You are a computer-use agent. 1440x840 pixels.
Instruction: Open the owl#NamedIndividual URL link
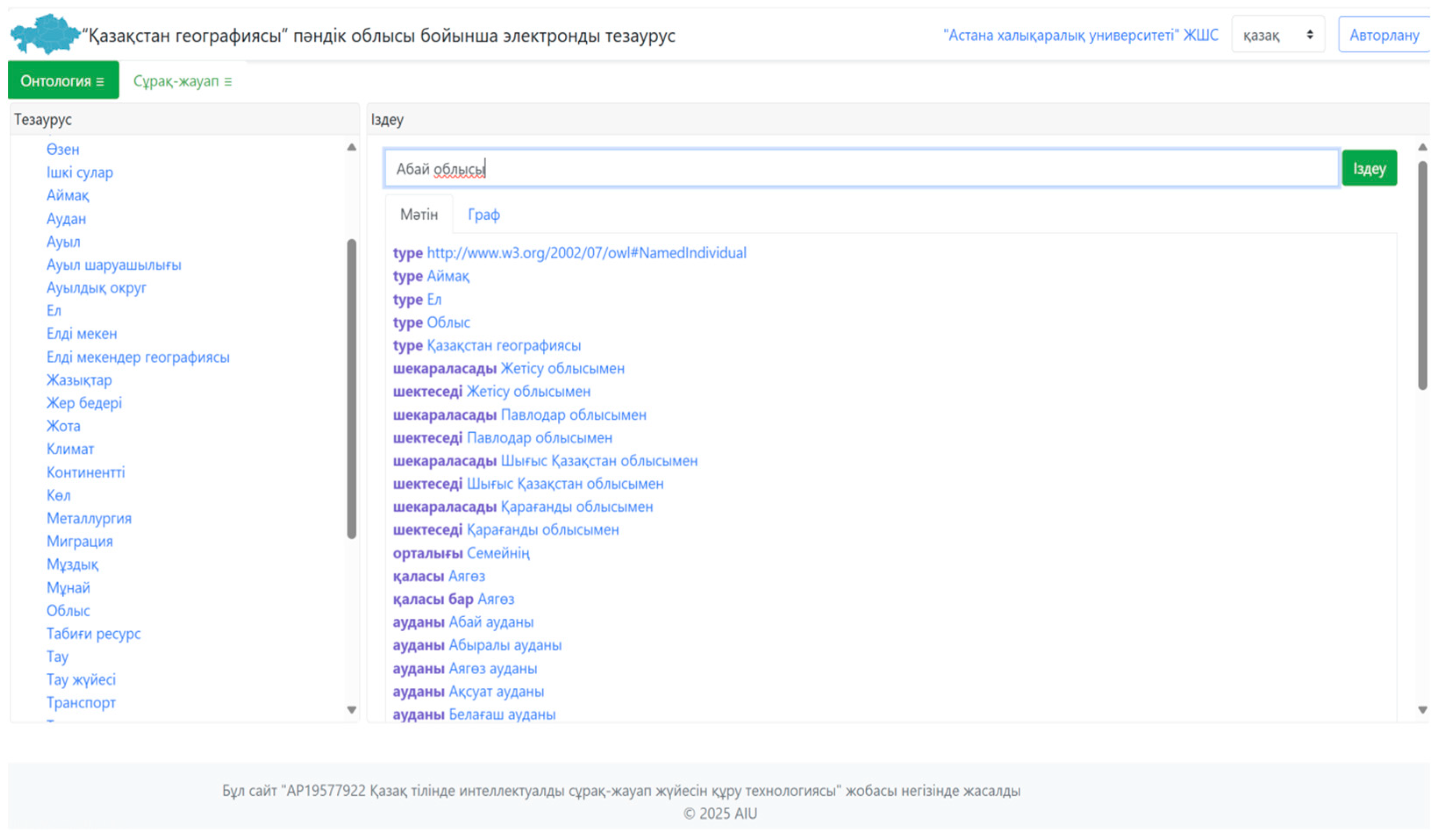586,253
